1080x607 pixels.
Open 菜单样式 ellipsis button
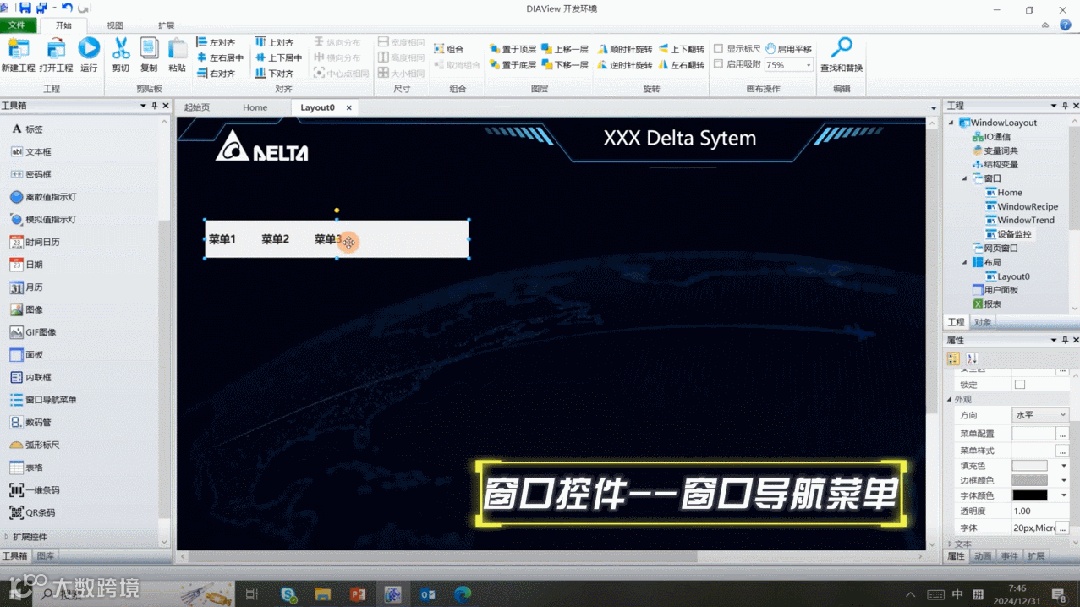click(x=1063, y=451)
